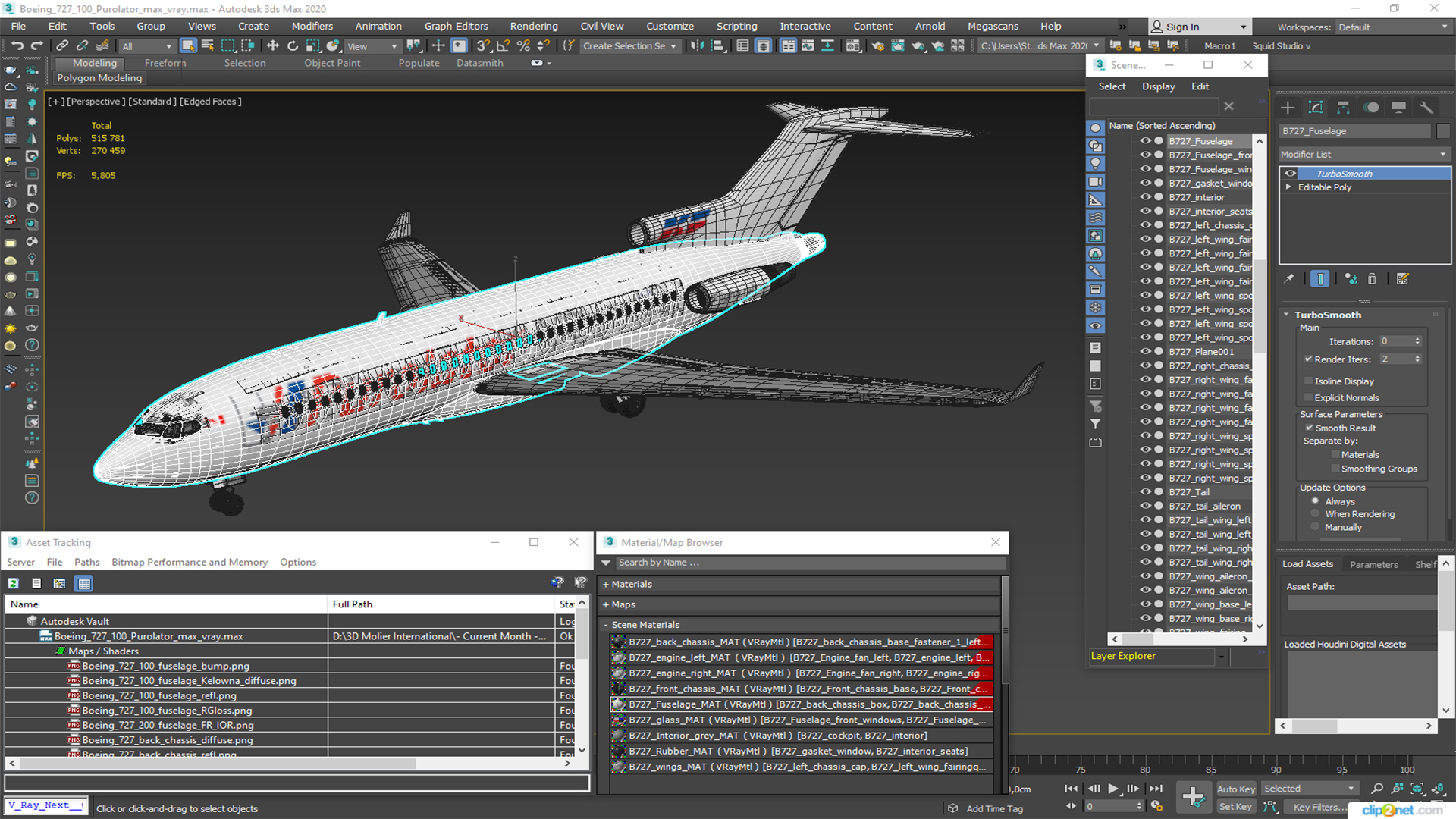Open the Rendering menu
Screen dimensions: 1456x819
click(533, 27)
